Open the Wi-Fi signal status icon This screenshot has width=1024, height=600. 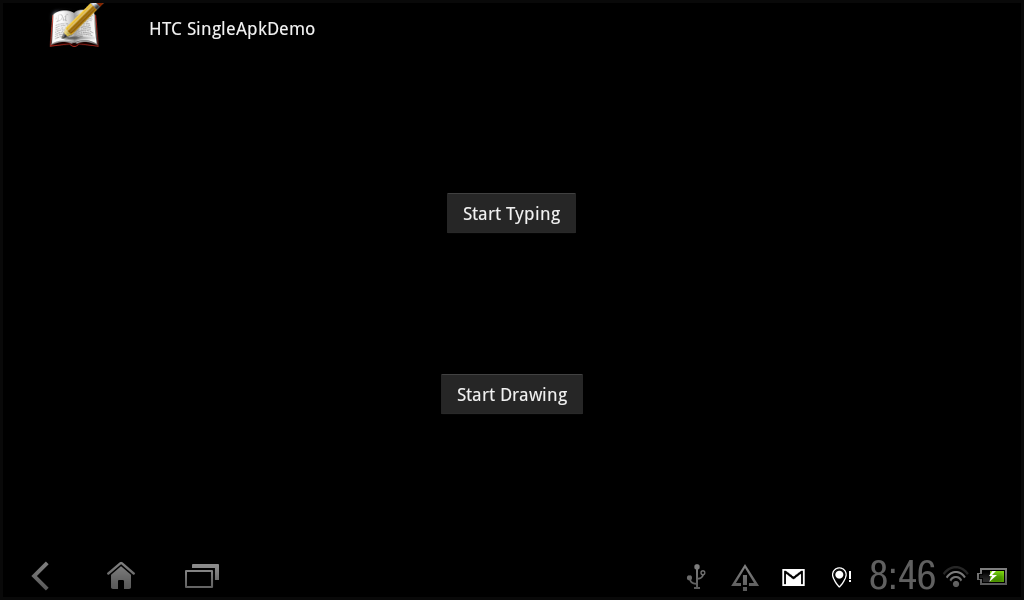pyautogui.click(x=956, y=576)
